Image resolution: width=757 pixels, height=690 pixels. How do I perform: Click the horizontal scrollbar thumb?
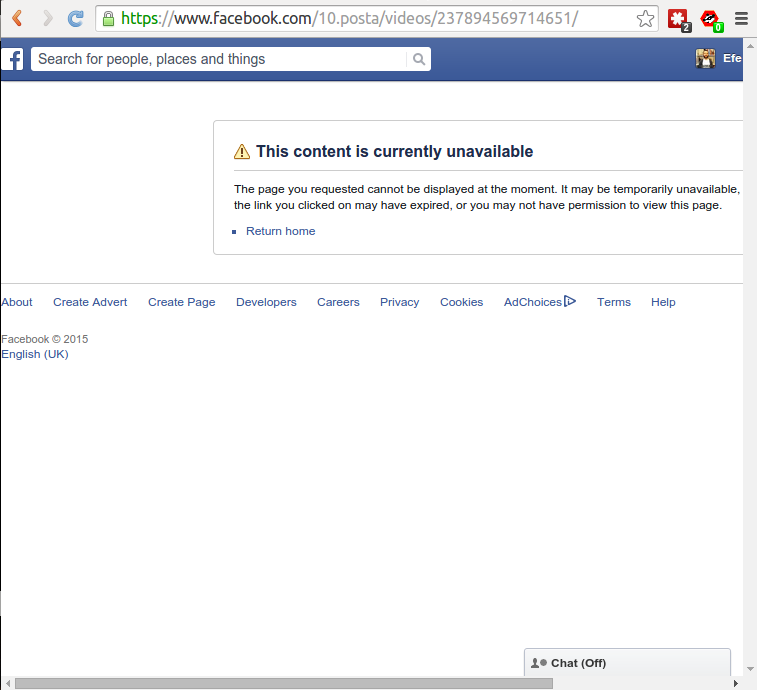pyautogui.click(x=284, y=683)
